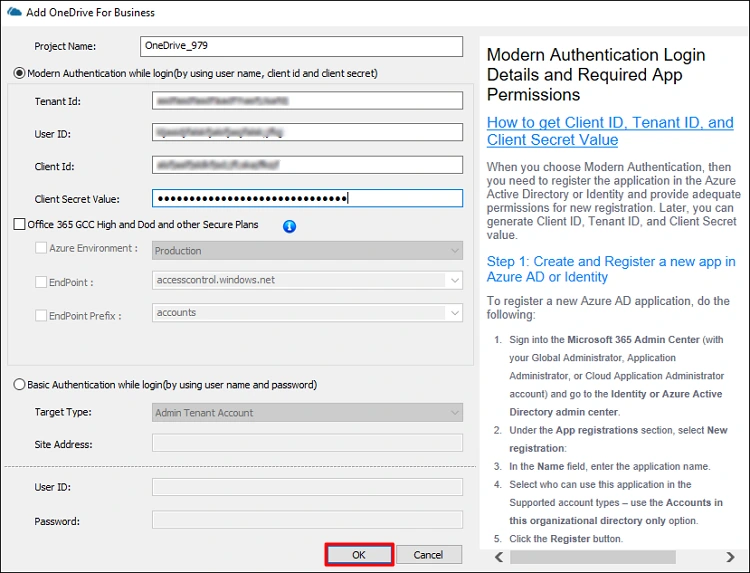Click the 'Client Secret Value:' label
Viewport: 750px width, 573px height.
tap(77, 199)
